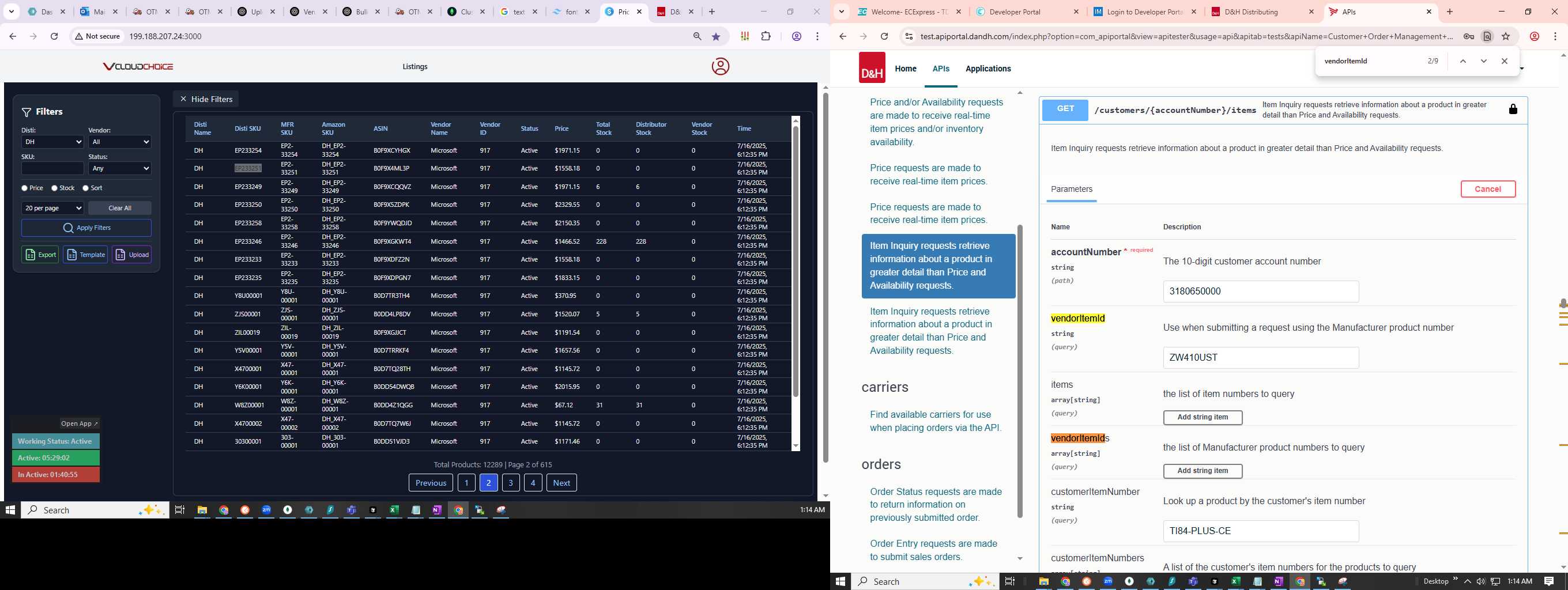The width and height of the screenshot is (1568, 590).
Task: Click the Template icon button in Filters
Action: pos(85,254)
